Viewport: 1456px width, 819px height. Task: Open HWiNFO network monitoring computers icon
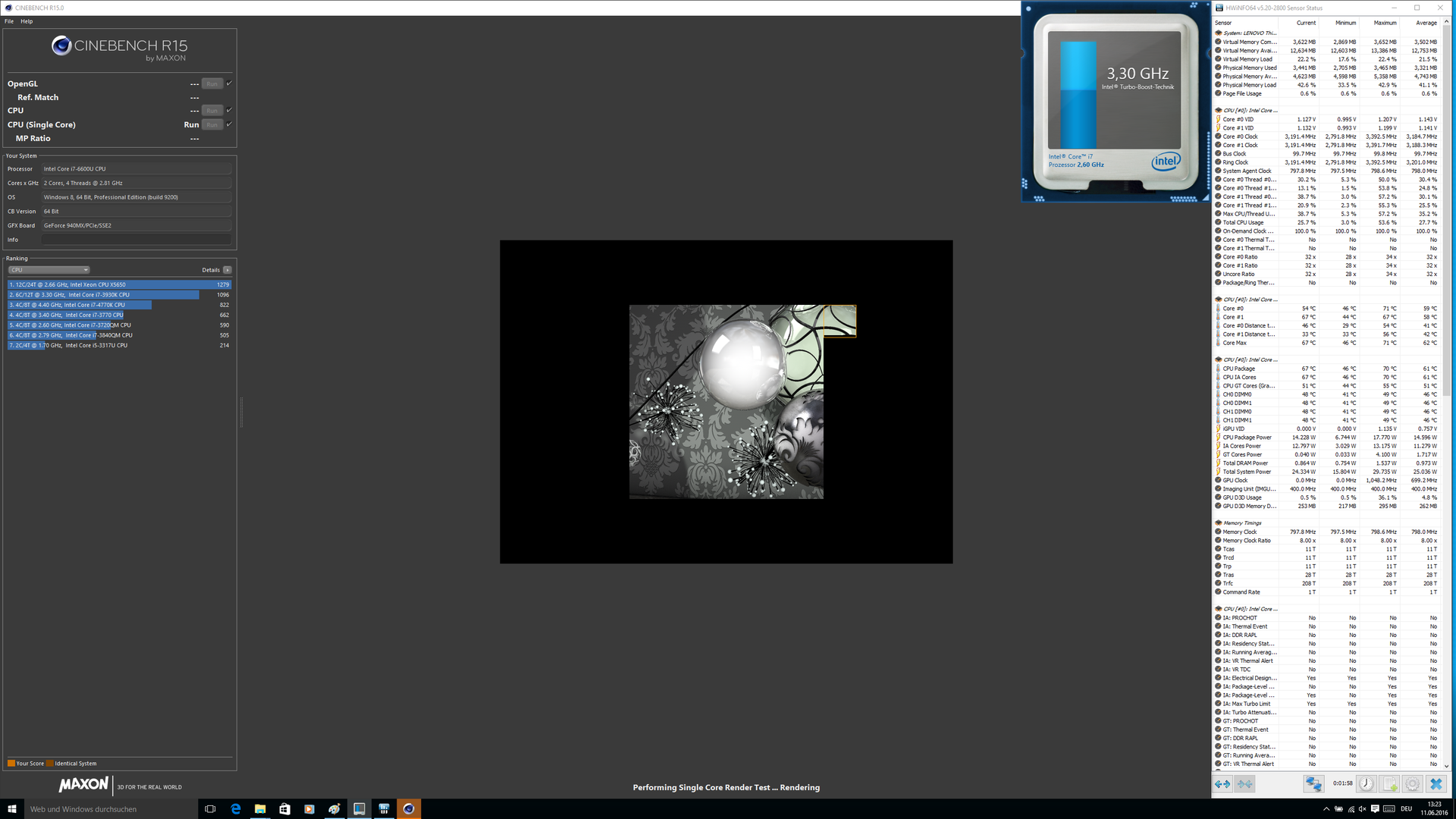[x=1313, y=784]
